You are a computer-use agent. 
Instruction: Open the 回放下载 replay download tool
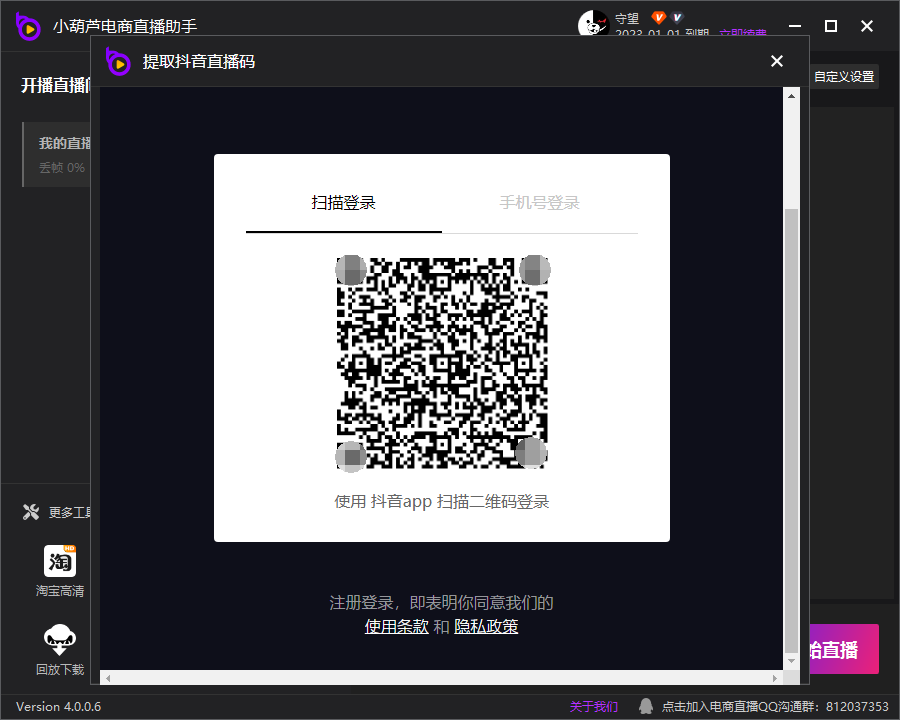click(x=60, y=640)
